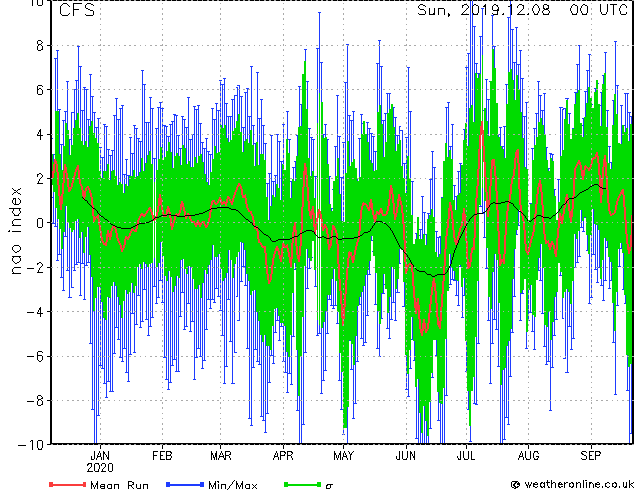Click the green sigma legend line
Viewport: 634px width, 490px height.
[x=303, y=484]
